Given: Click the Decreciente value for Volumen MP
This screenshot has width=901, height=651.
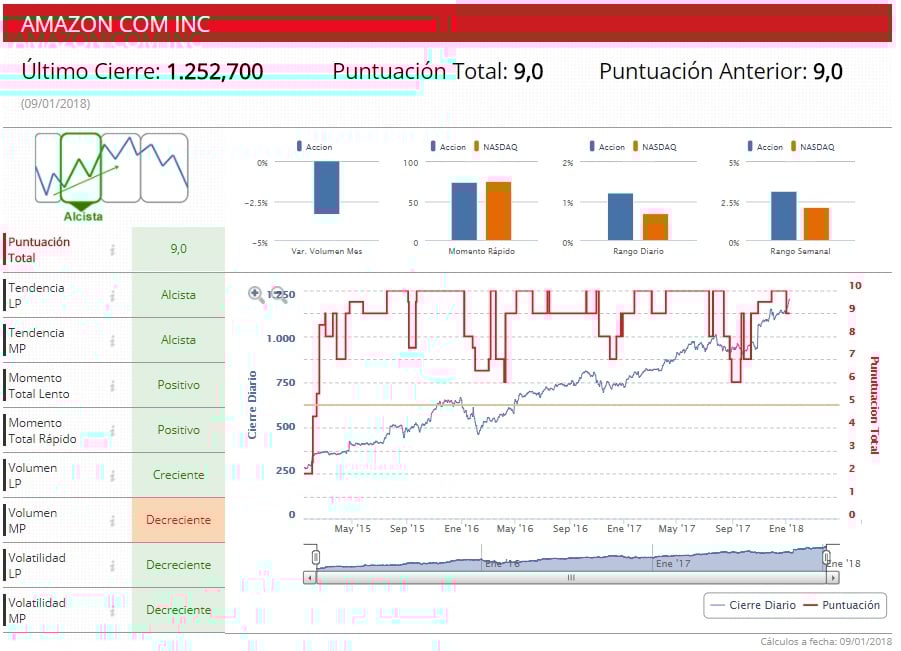Looking at the screenshot, I should pyautogui.click(x=178, y=520).
